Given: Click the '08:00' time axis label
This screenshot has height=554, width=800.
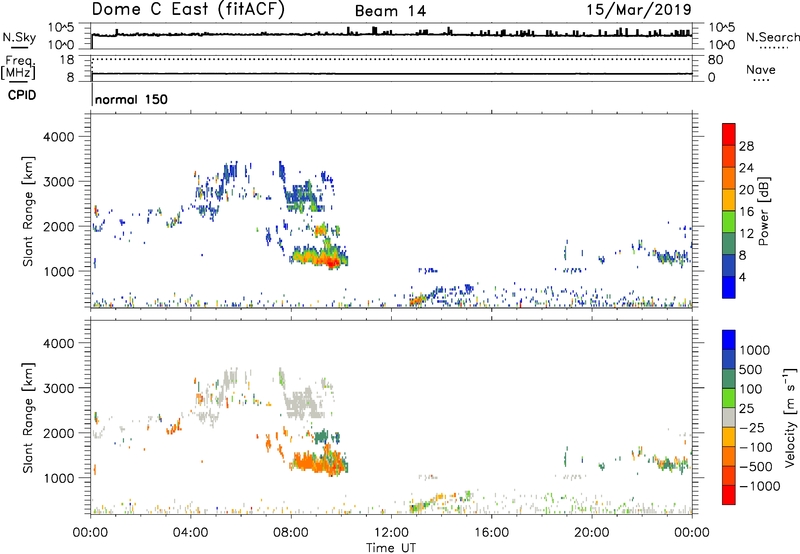Looking at the screenshot, I should pyautogui.click(x=290, y=533).
